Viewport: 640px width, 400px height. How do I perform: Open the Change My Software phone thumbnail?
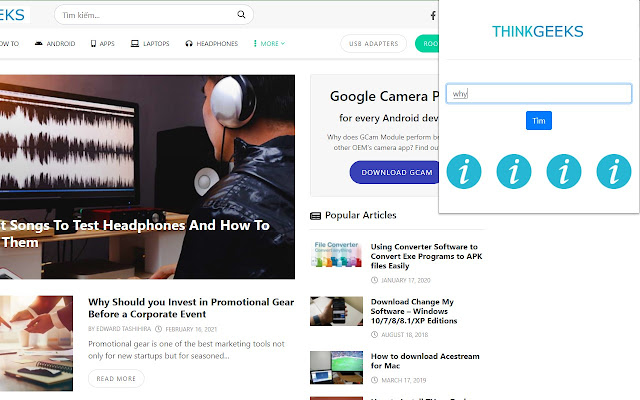point(336,311)
